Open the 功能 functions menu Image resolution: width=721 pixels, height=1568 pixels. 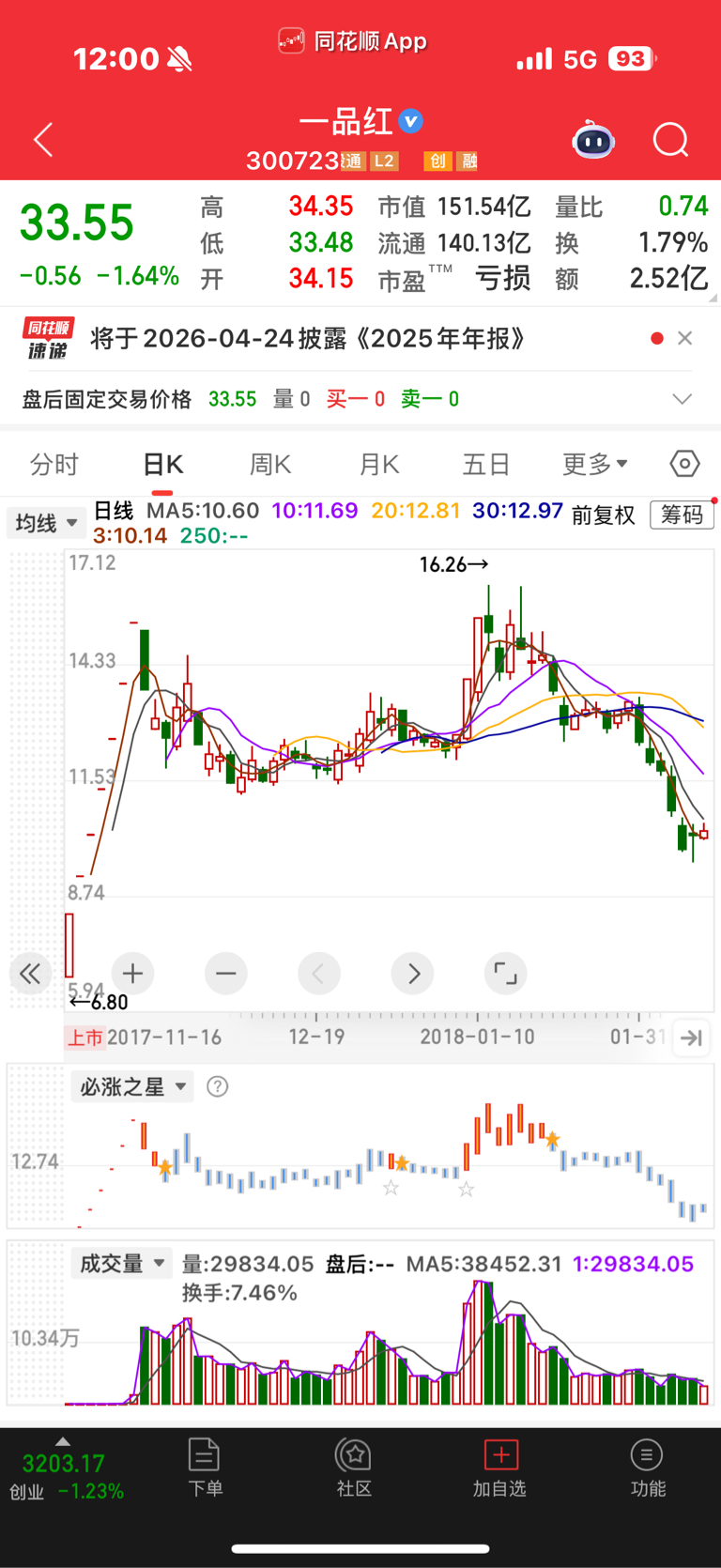647,1468
